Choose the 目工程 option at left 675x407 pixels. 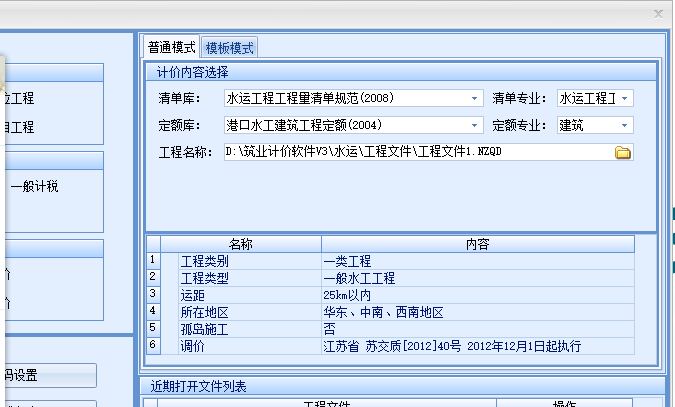coord(18,127)
